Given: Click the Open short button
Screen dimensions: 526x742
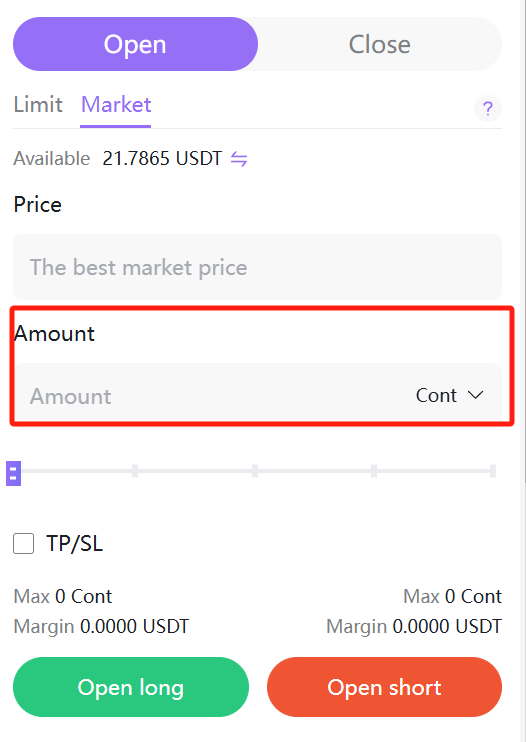Looking at the screenshot, I should [385, 687].
